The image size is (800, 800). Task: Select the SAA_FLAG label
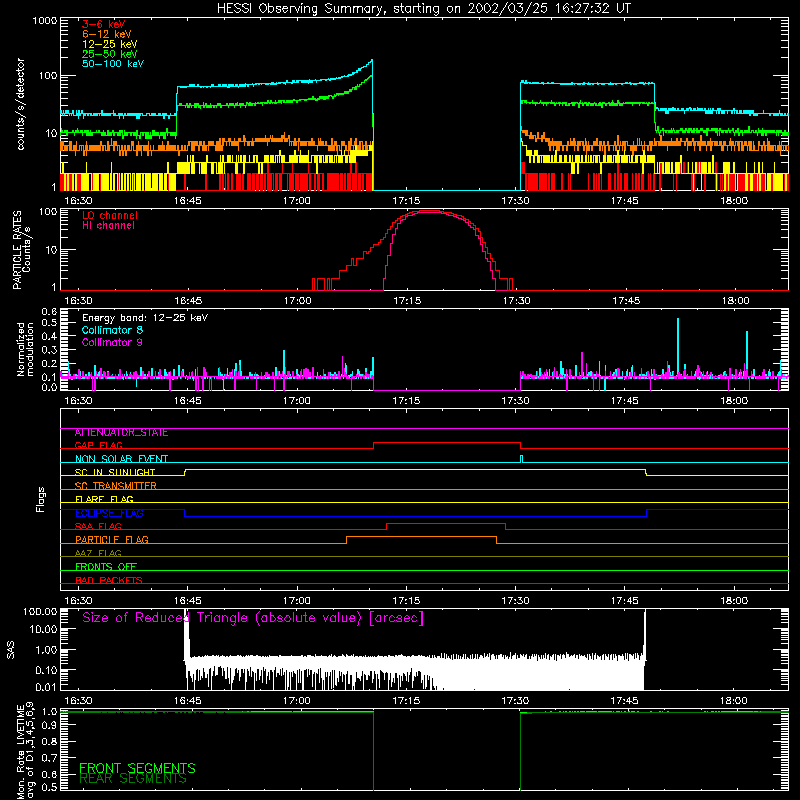click(x=98, y=527)
